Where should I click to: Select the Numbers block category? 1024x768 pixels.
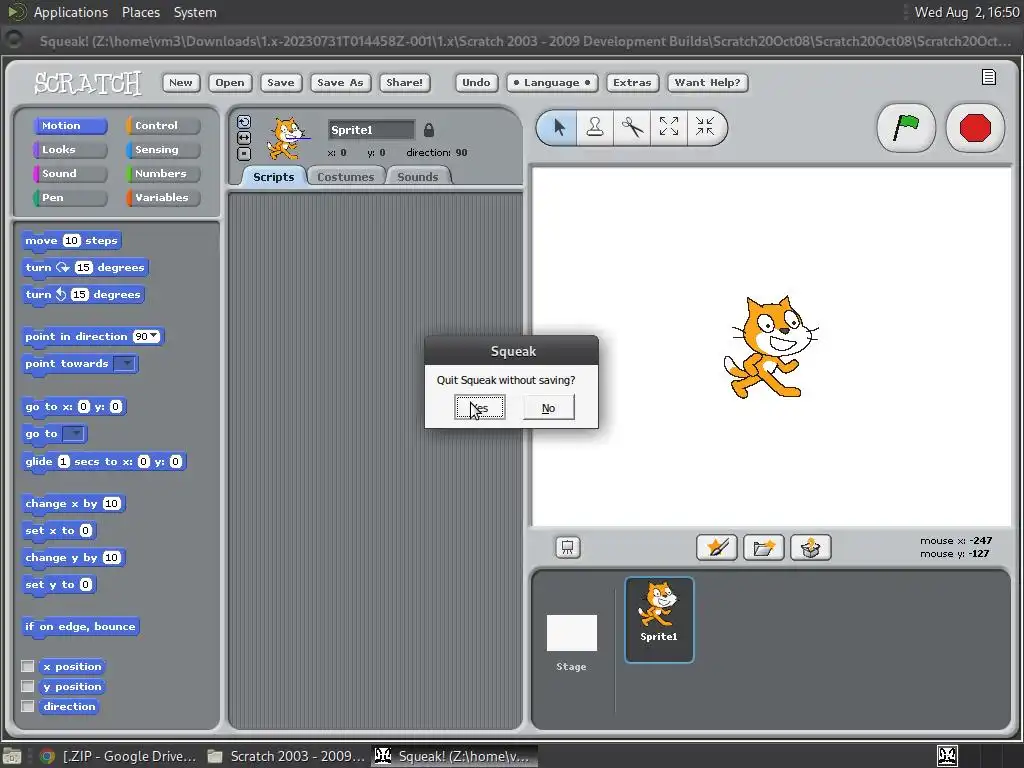[163, 174]
